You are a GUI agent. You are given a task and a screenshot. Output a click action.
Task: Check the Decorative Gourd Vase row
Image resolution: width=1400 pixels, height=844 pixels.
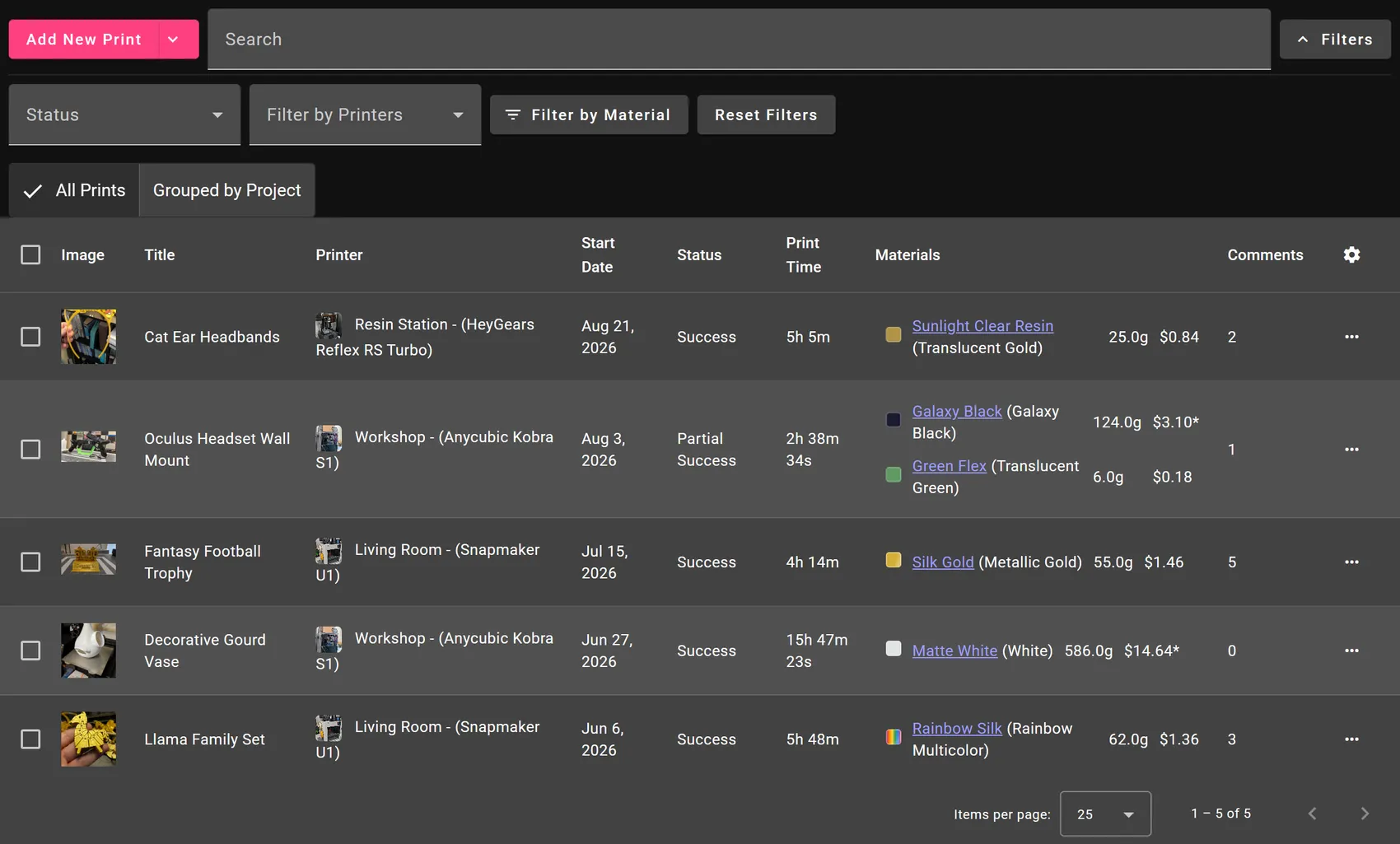(30, 650)
